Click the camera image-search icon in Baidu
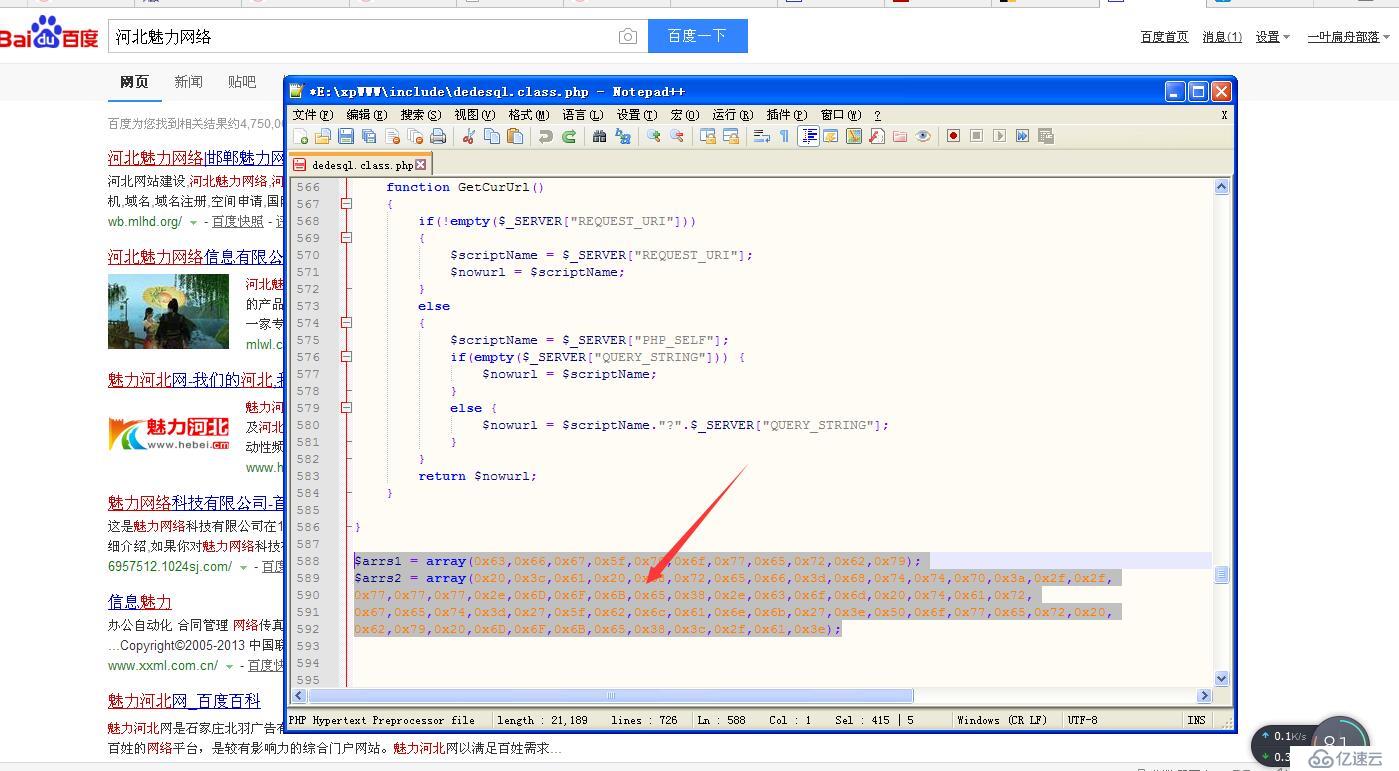Screen dimensions: 1399x771 (628, 37)
